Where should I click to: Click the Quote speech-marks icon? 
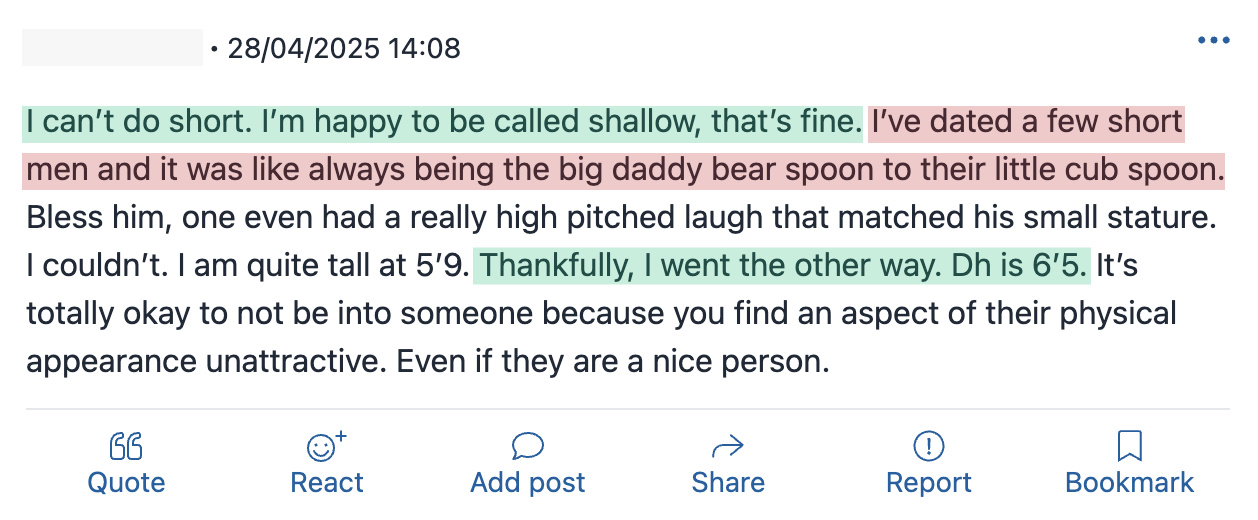[x=126, y=446]
